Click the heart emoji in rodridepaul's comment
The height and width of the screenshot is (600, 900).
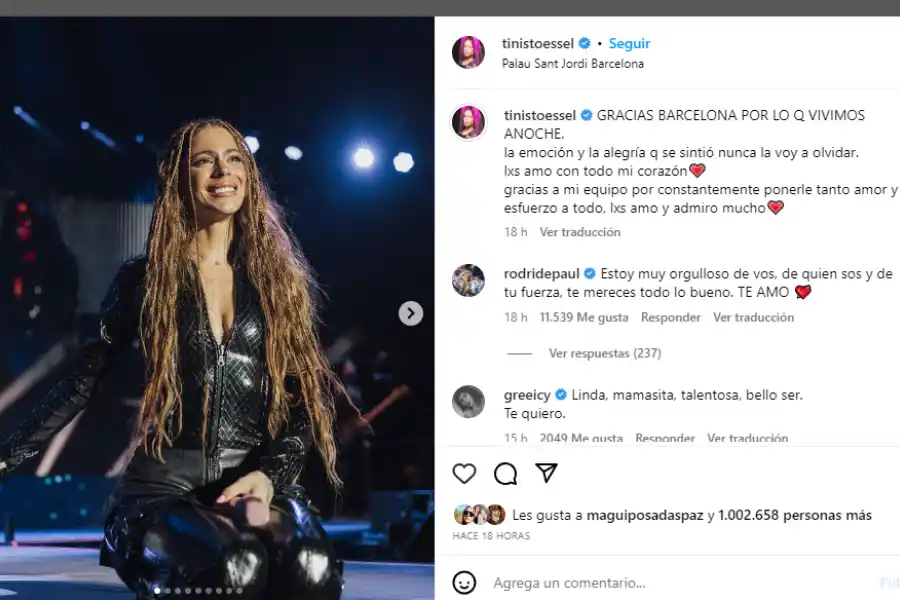tap(801, 292)
